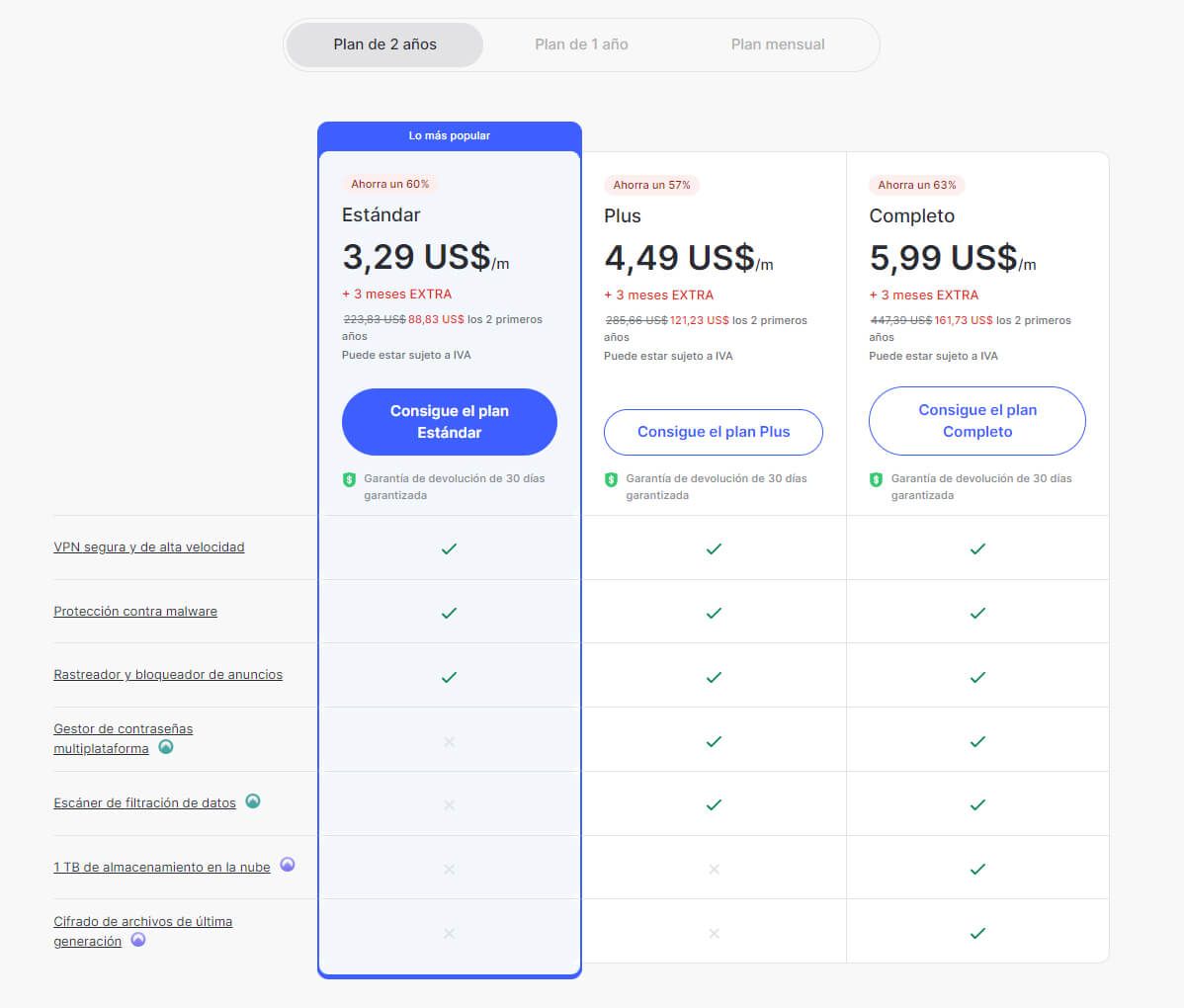Open Escáner de filtración de datos link
The height and width of the screenshot is (1008, 1184).
point(144,803)
